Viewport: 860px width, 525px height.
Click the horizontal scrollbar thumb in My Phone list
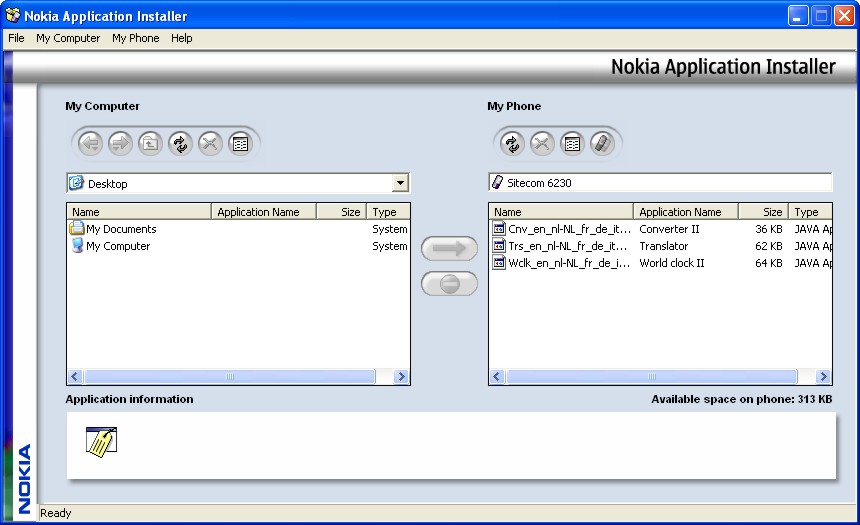(652, 376)
